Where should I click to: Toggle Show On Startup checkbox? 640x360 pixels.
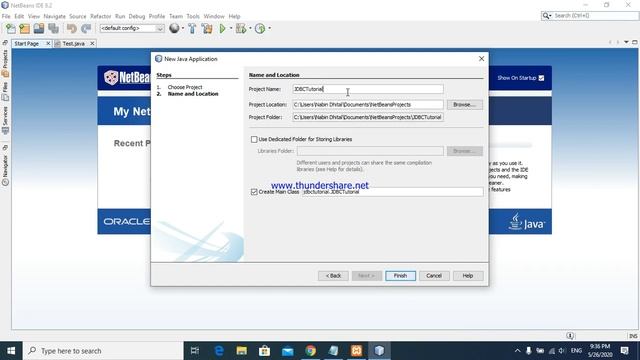541,78
